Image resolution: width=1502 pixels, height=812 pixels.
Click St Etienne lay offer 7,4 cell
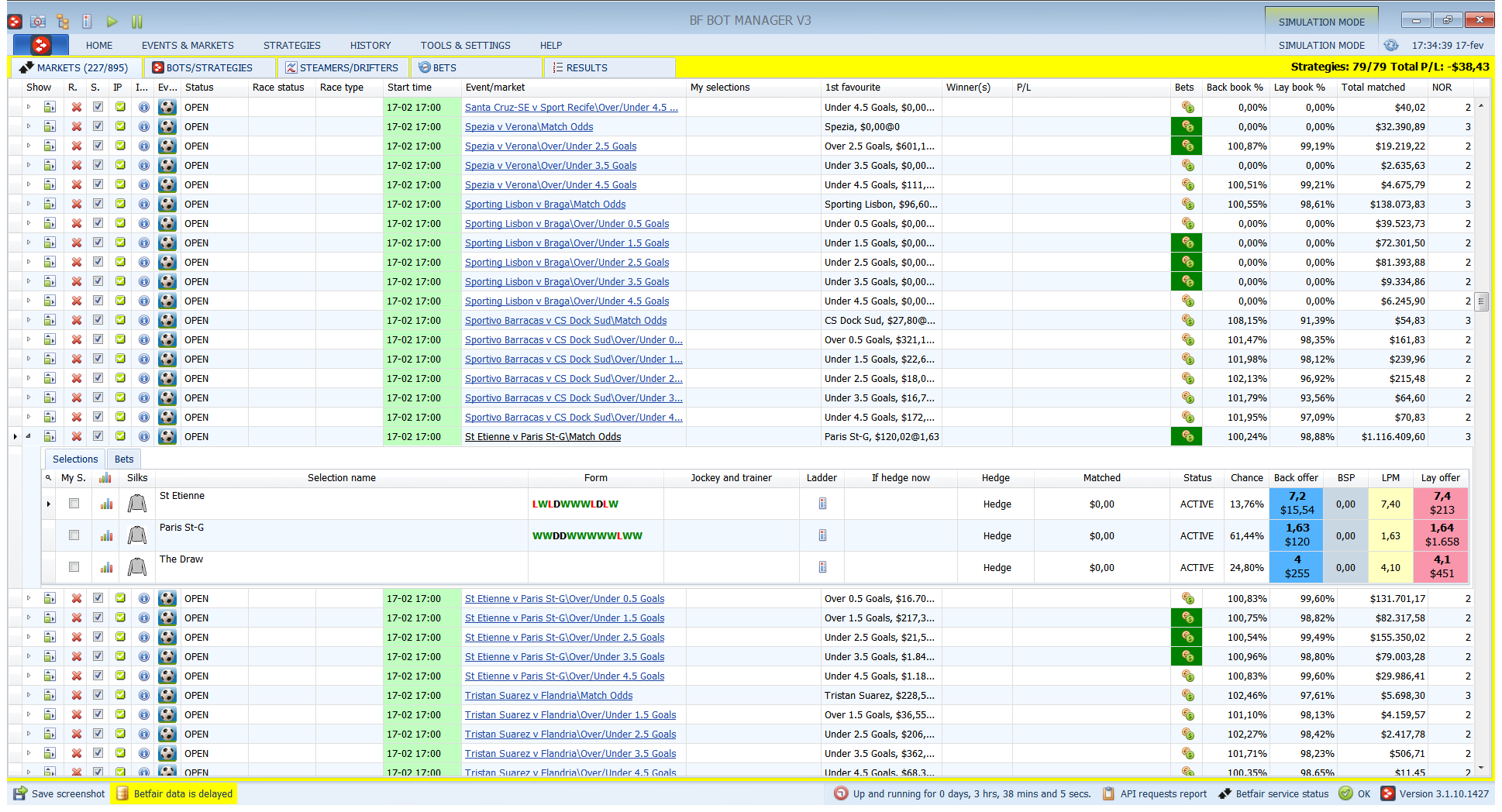[x=1442, y=504]
